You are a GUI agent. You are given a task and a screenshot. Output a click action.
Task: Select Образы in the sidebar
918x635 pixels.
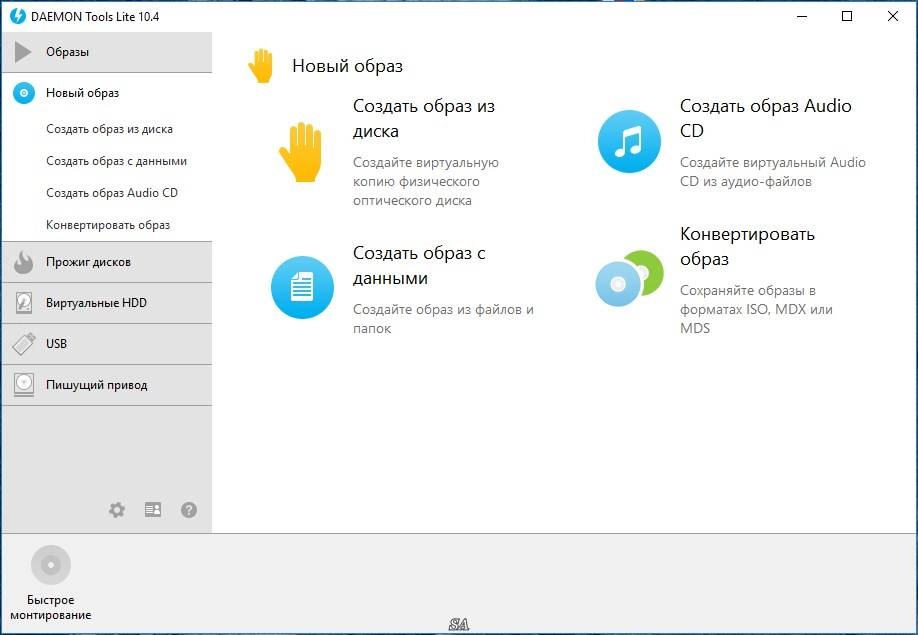pos(107,52)
